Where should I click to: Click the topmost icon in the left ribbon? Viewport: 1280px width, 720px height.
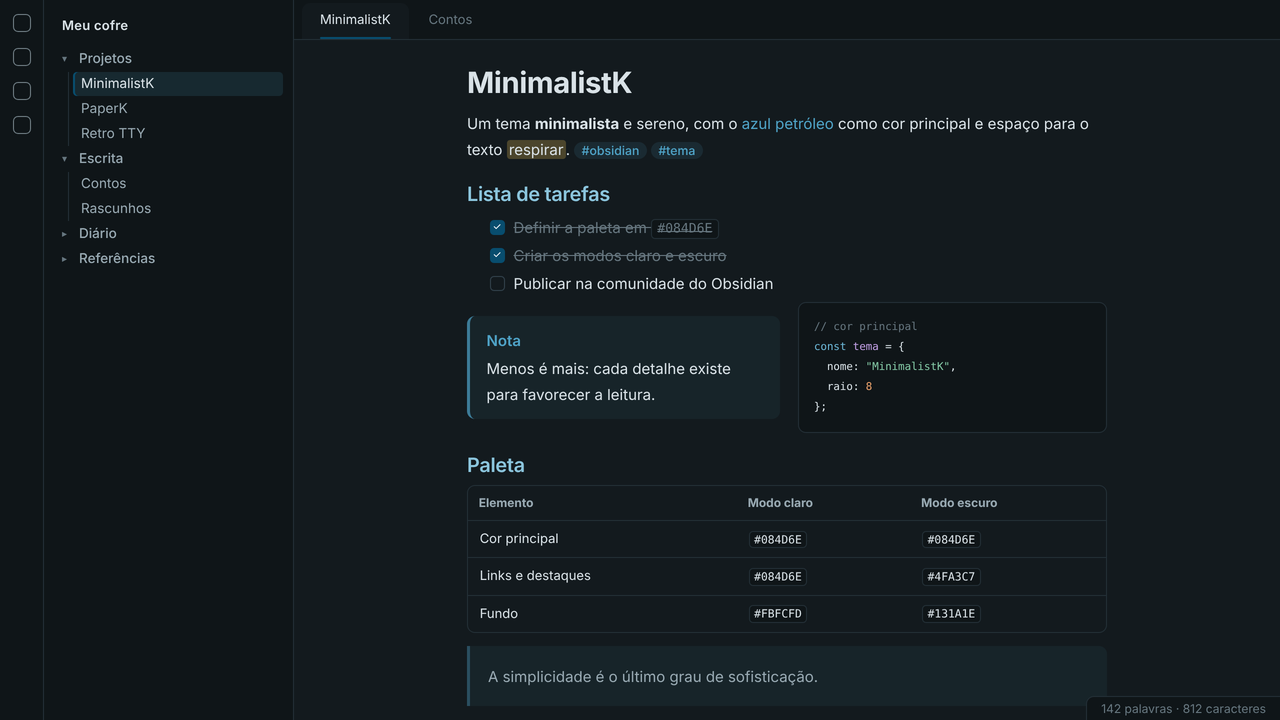point(22,23)
